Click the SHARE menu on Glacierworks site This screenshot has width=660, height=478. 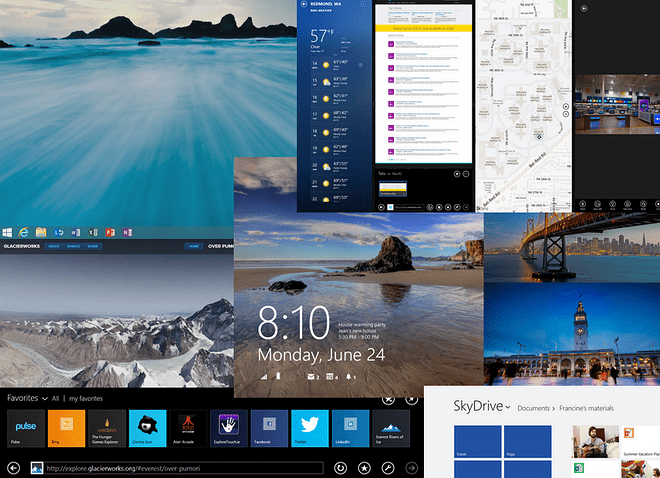tap(93, 246)
